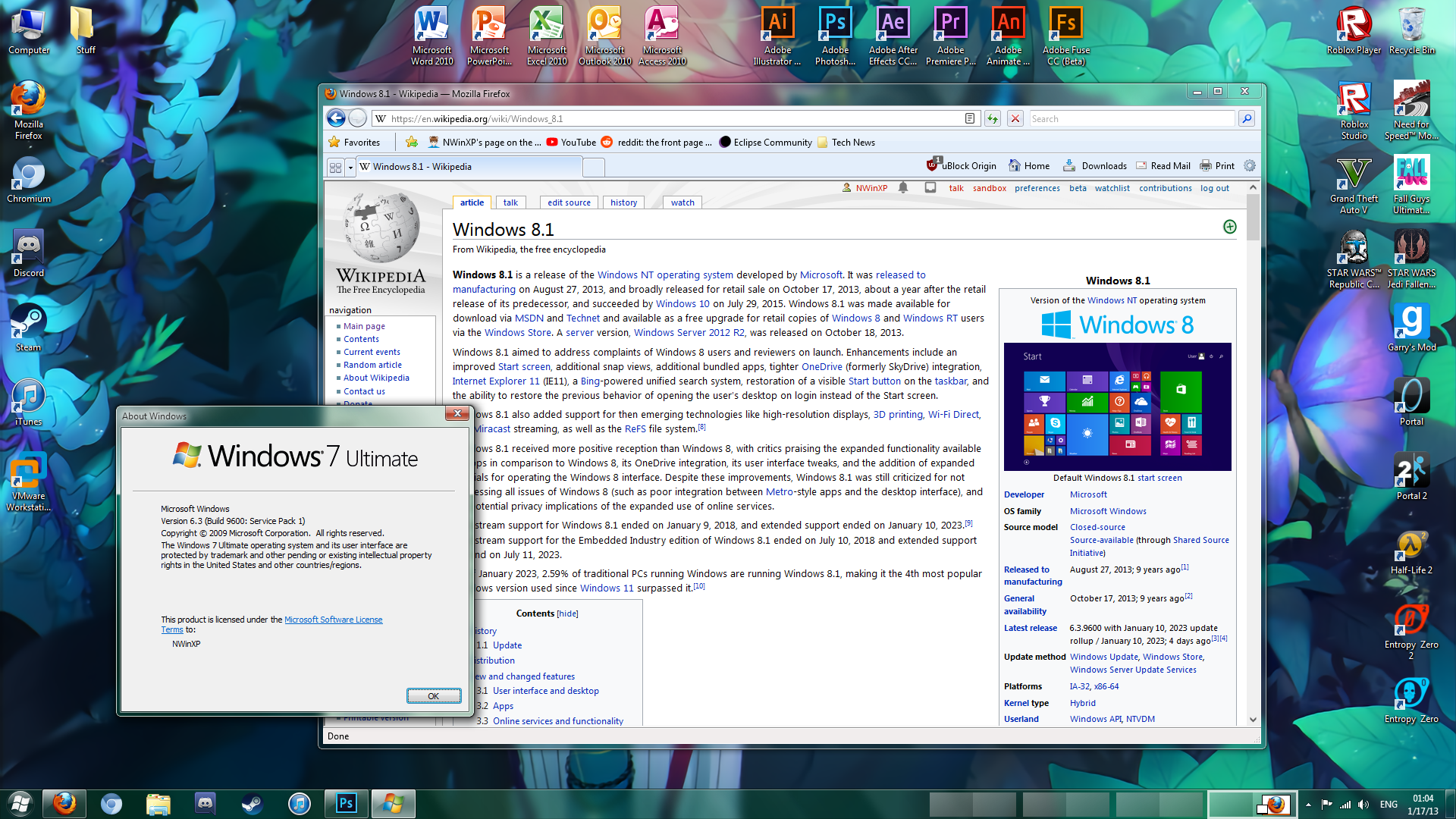The width and height of the screenshot is (1456, 819).
Task: Click the search magnifier button
Action: (x=1246, y=118)
